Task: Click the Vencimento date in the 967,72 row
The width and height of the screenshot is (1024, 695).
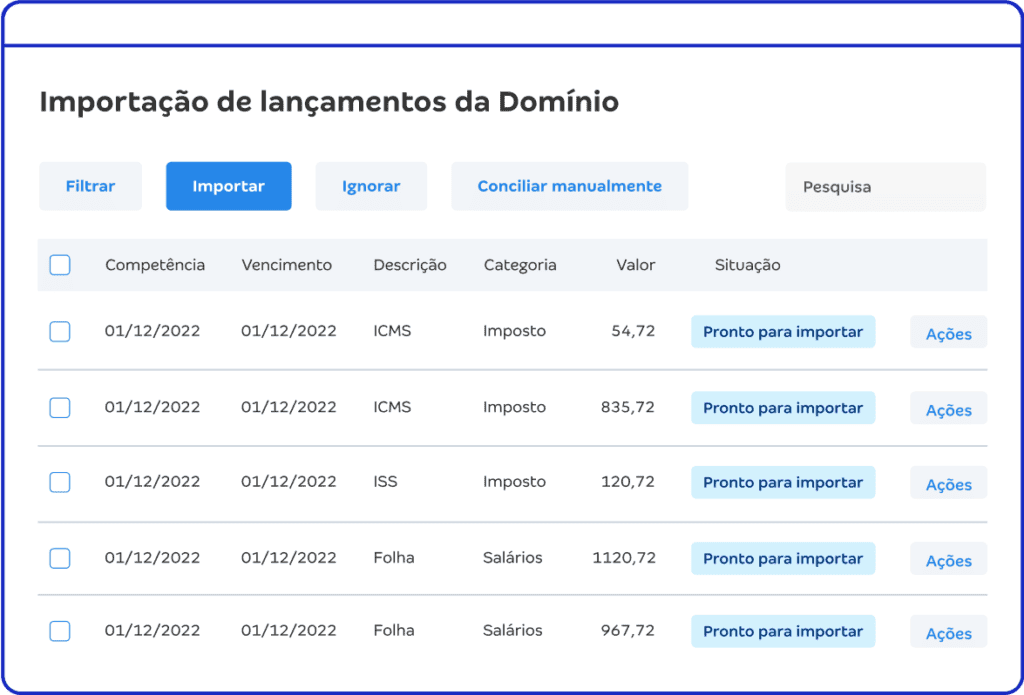Action: point(289,631)
